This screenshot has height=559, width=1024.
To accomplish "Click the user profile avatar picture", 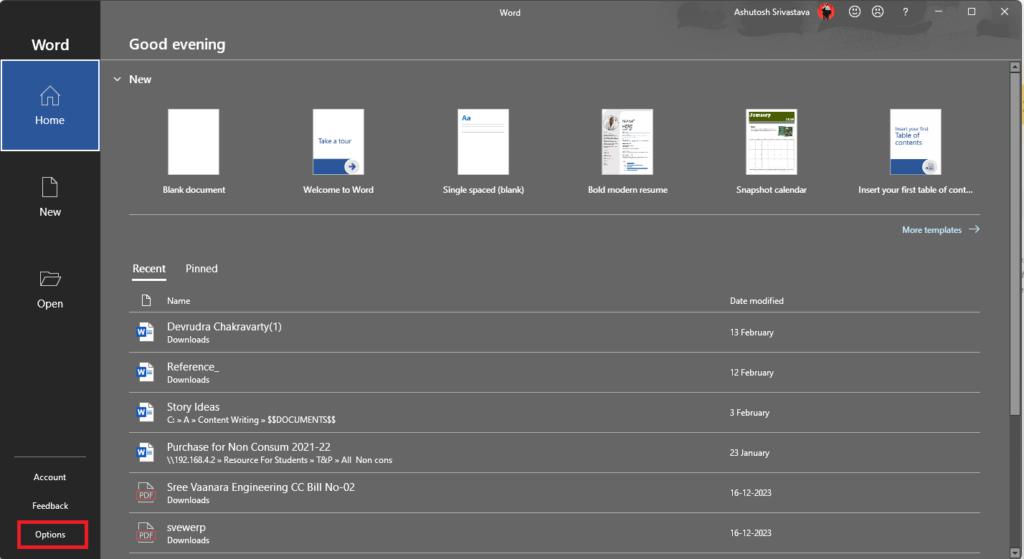I will point(826,12).
